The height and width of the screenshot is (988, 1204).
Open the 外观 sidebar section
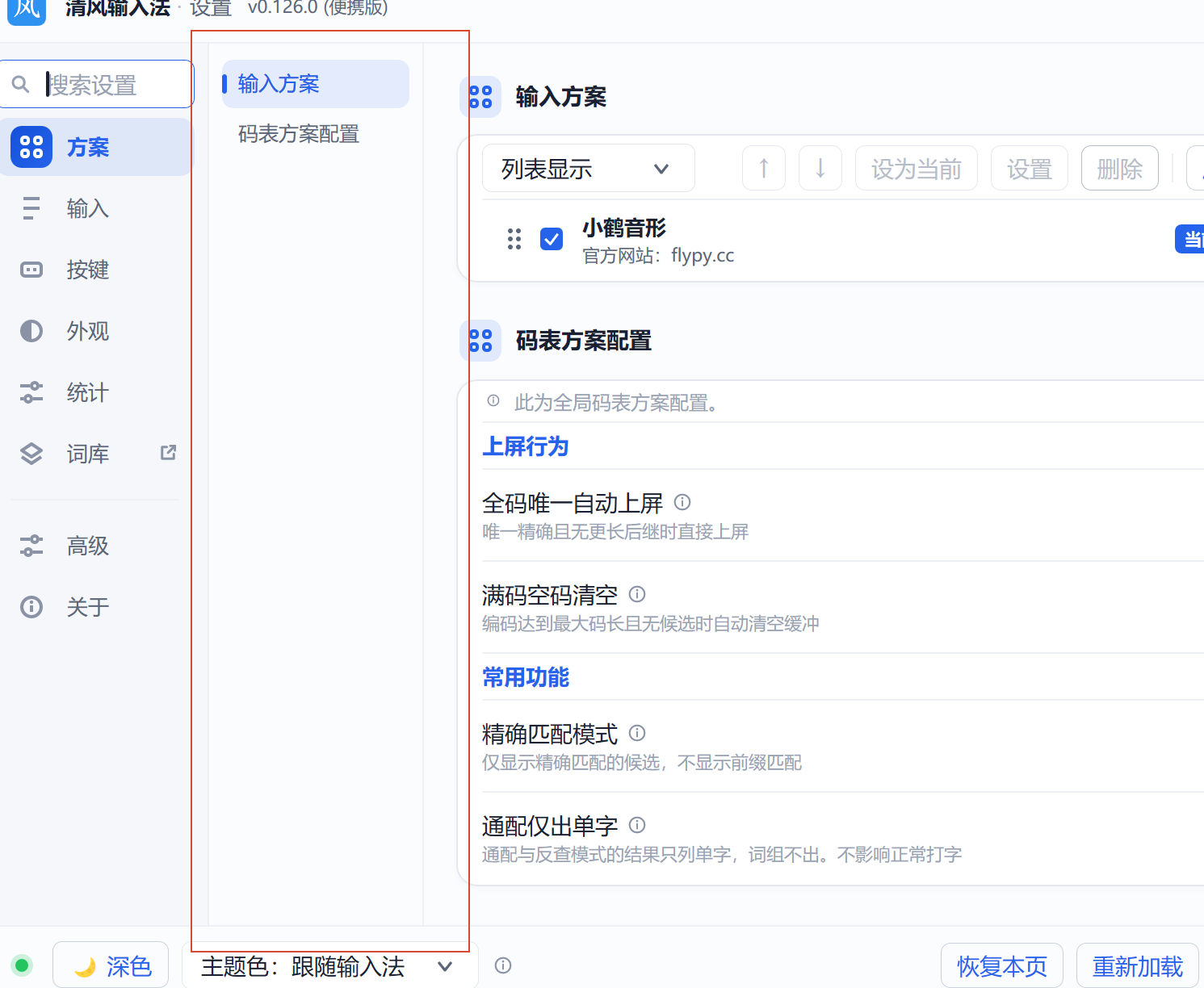pyautogui.click(x=97, y=331)
